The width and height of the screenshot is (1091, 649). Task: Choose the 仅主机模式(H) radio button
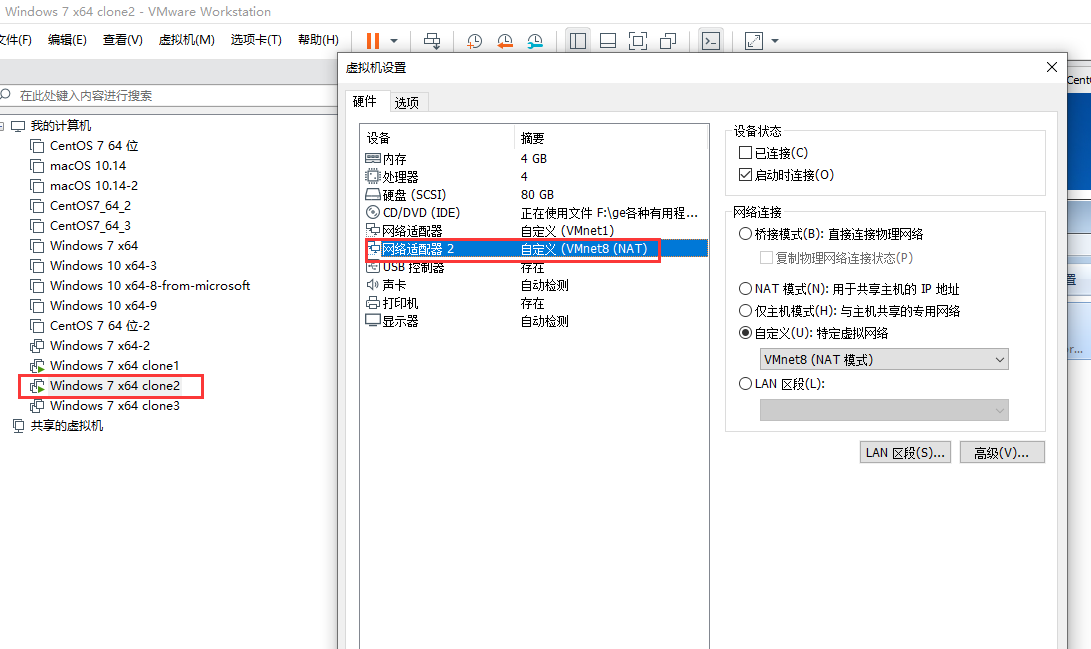[x=745, y=310]
